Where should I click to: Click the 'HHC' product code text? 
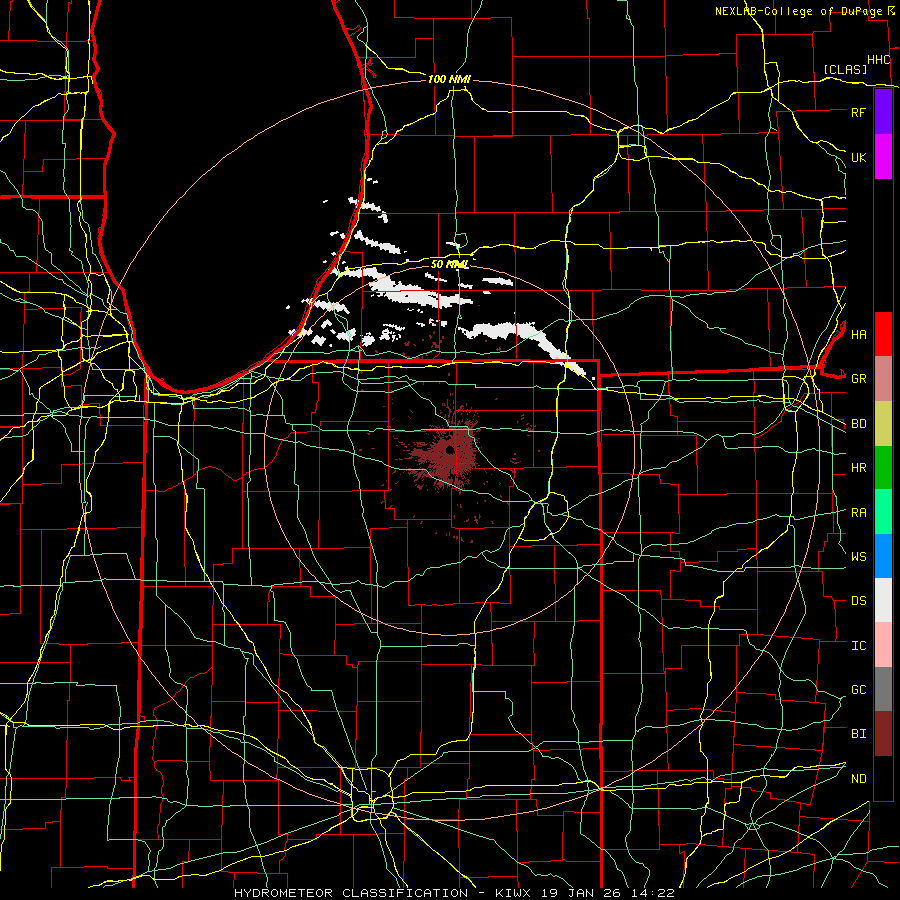(879, 60)
